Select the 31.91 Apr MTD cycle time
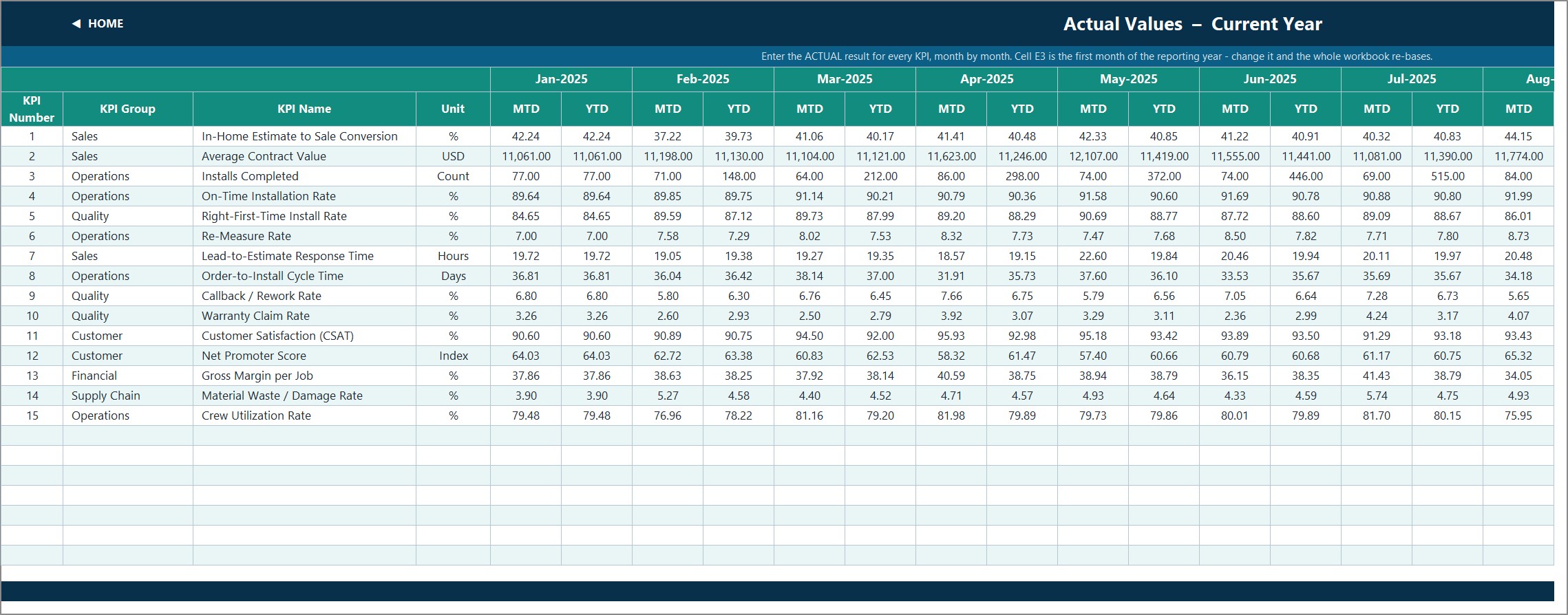1568x615 pixels. click(x=951, y=276)
